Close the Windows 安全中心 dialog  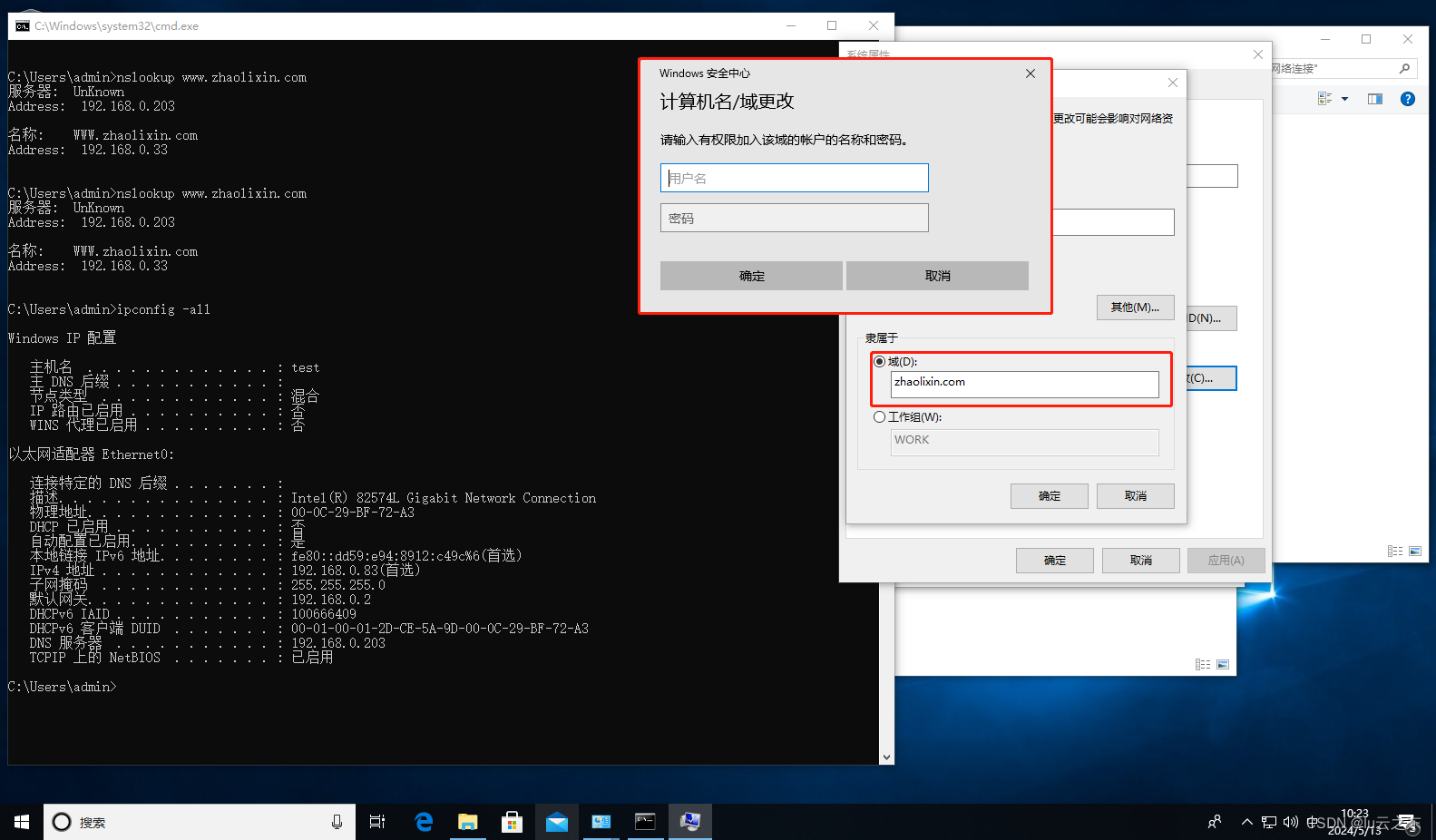click(x=1031, y=73)
